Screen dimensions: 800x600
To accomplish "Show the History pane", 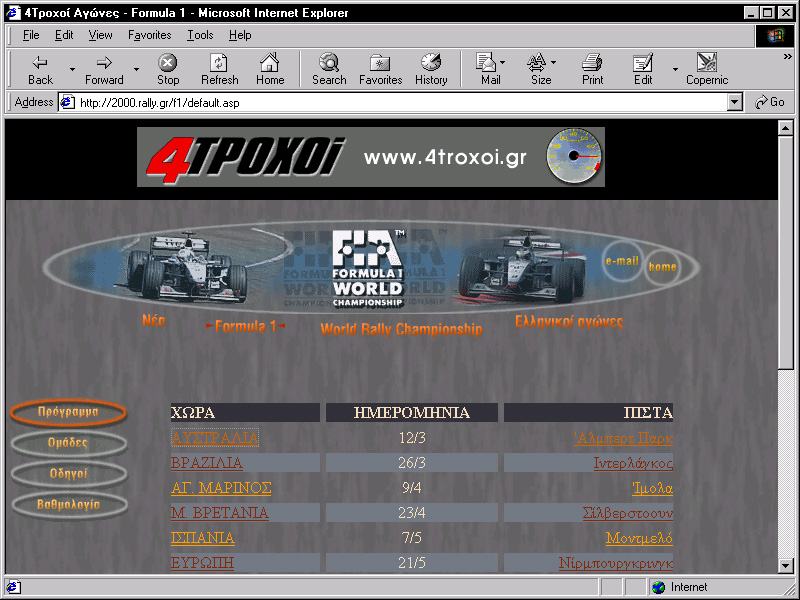I will click(431, 69).
